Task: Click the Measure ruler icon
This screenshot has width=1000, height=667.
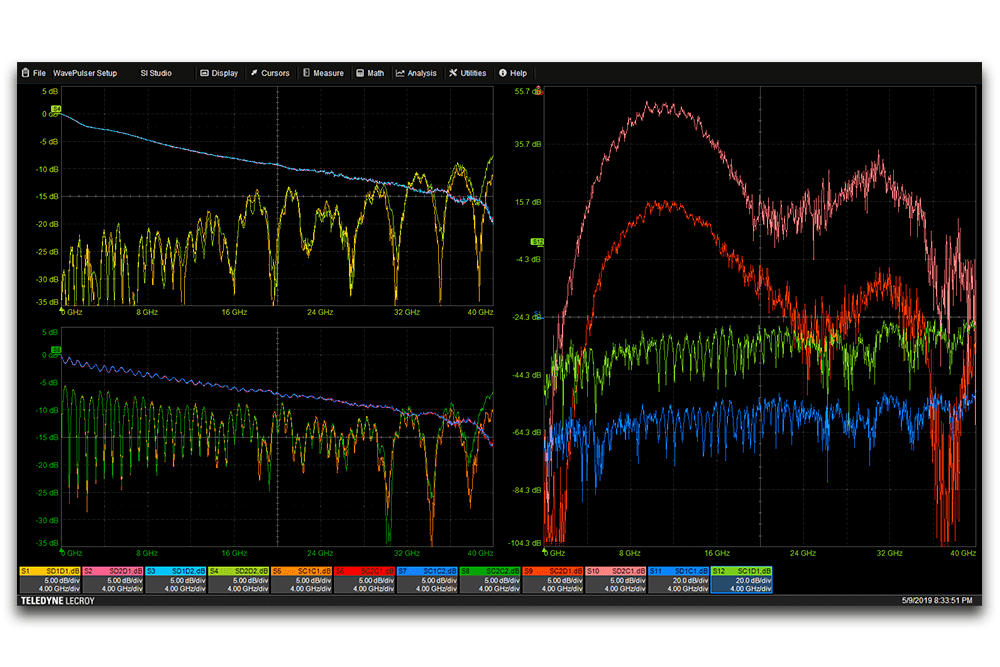Action: click(x=306, y=73)
